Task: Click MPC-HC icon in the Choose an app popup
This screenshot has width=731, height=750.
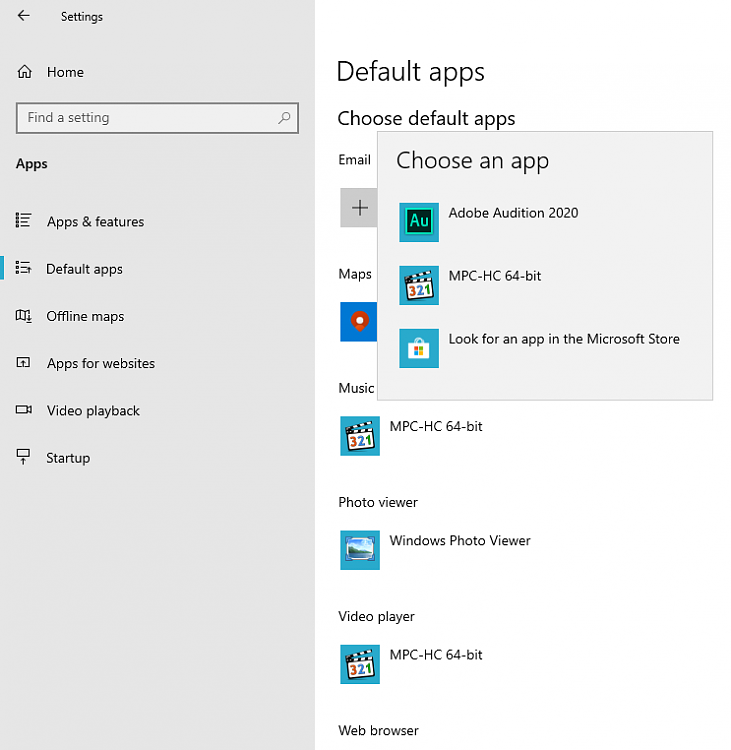Action: (419, 286)
